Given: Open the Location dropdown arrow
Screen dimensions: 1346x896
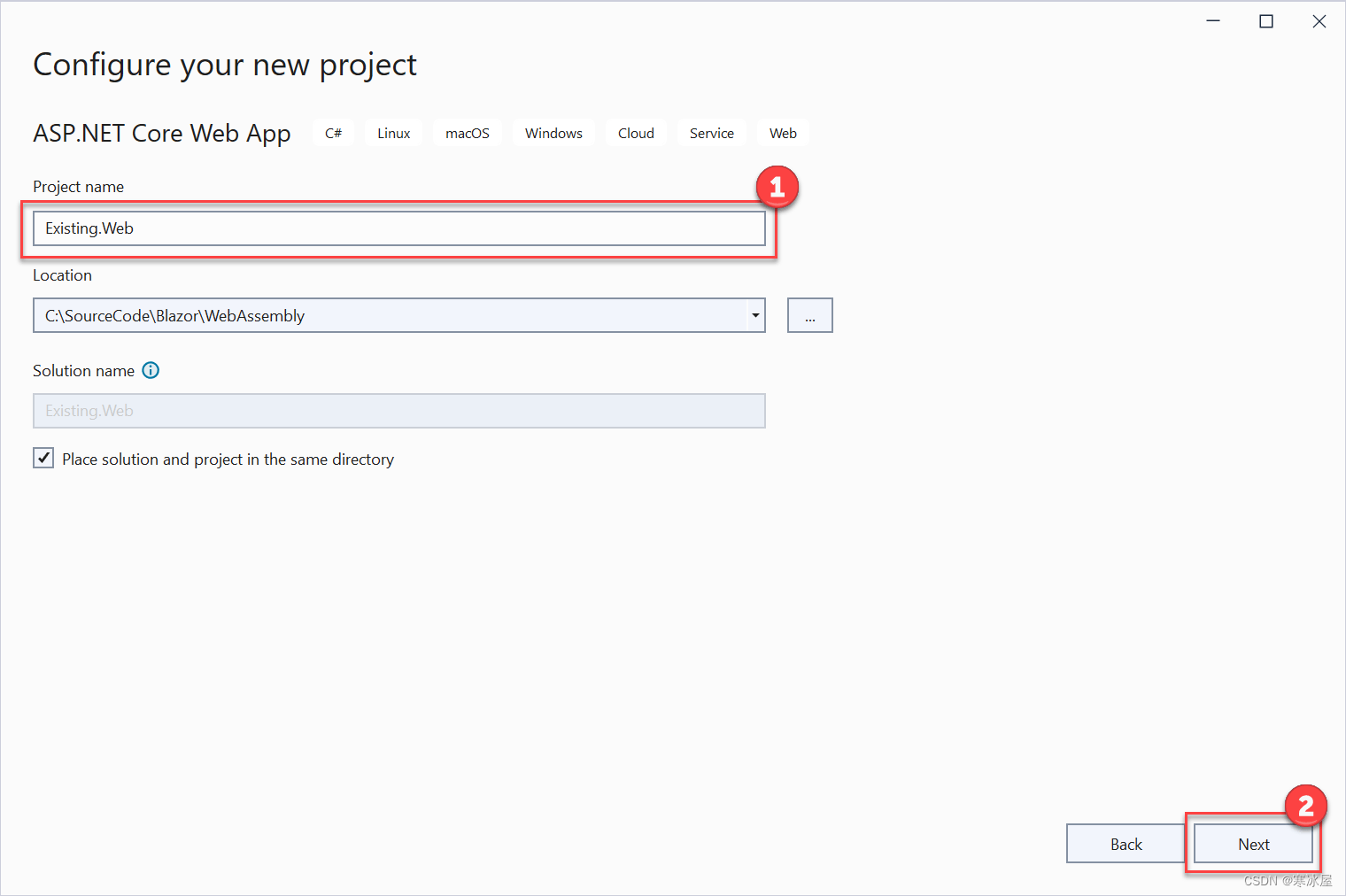Looking at the screenshot, I should click(754, 315).
